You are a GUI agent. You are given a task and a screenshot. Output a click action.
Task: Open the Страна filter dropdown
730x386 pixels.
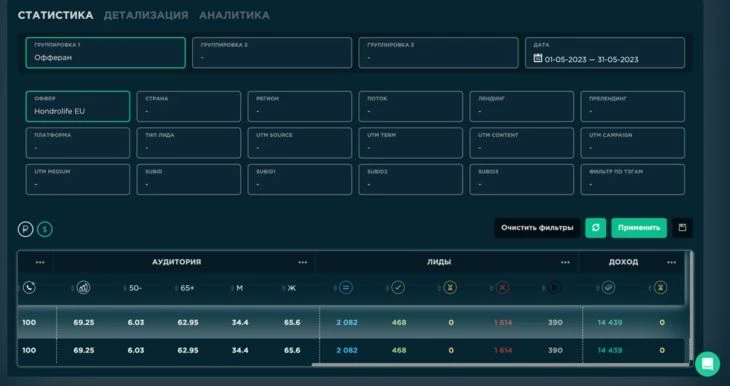(x=189, y=107)
